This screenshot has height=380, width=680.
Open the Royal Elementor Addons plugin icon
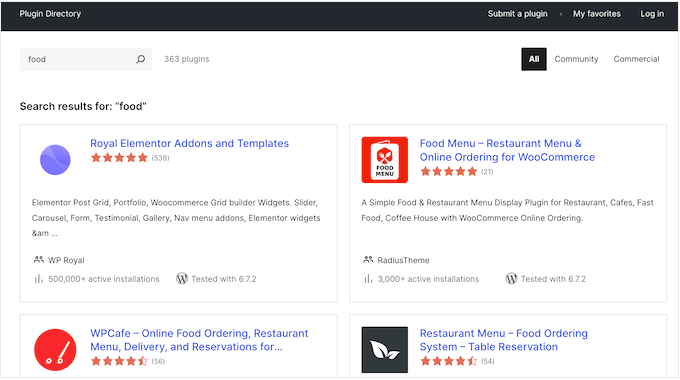point(55,160)
